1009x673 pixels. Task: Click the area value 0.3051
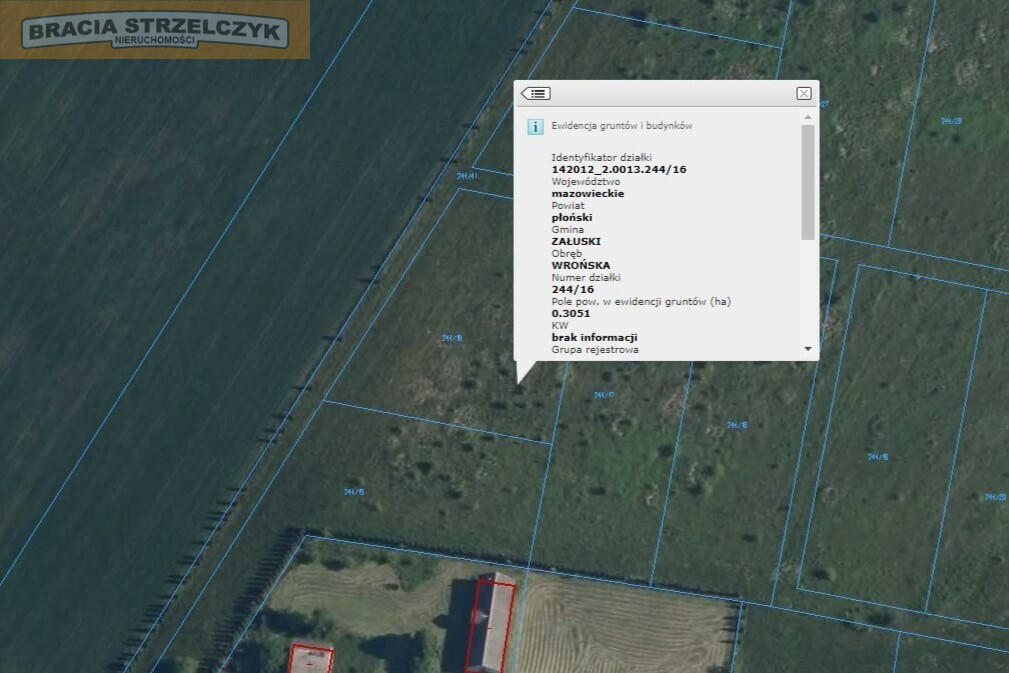pos(571,314)
